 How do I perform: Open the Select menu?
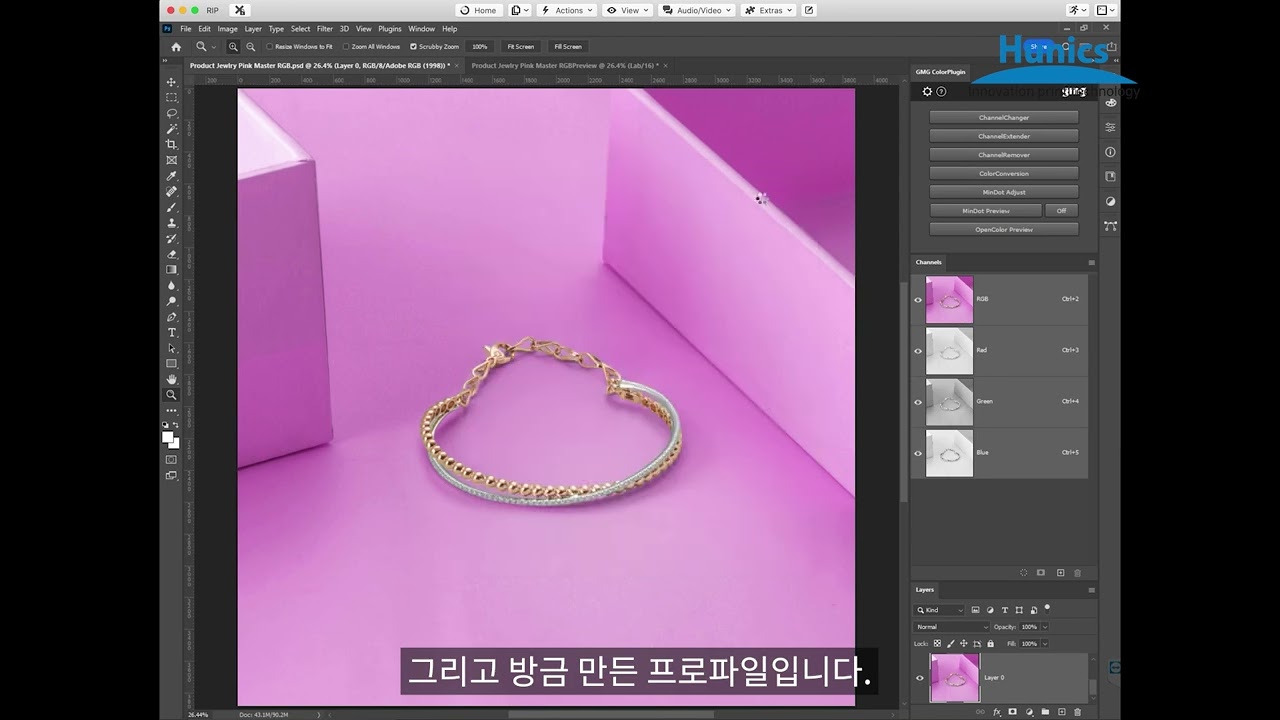tap(301, 29)
